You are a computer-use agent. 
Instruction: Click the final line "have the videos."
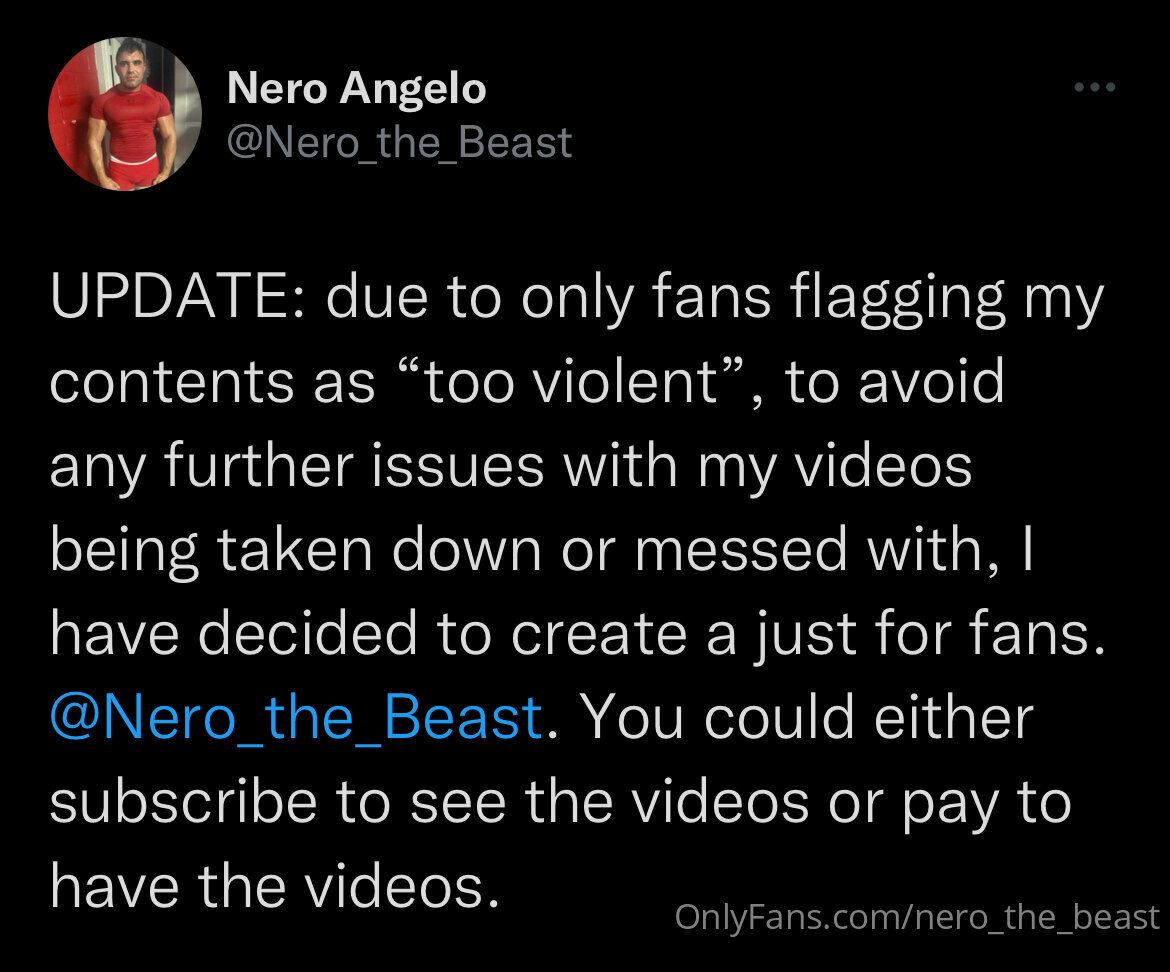point(274,886)
